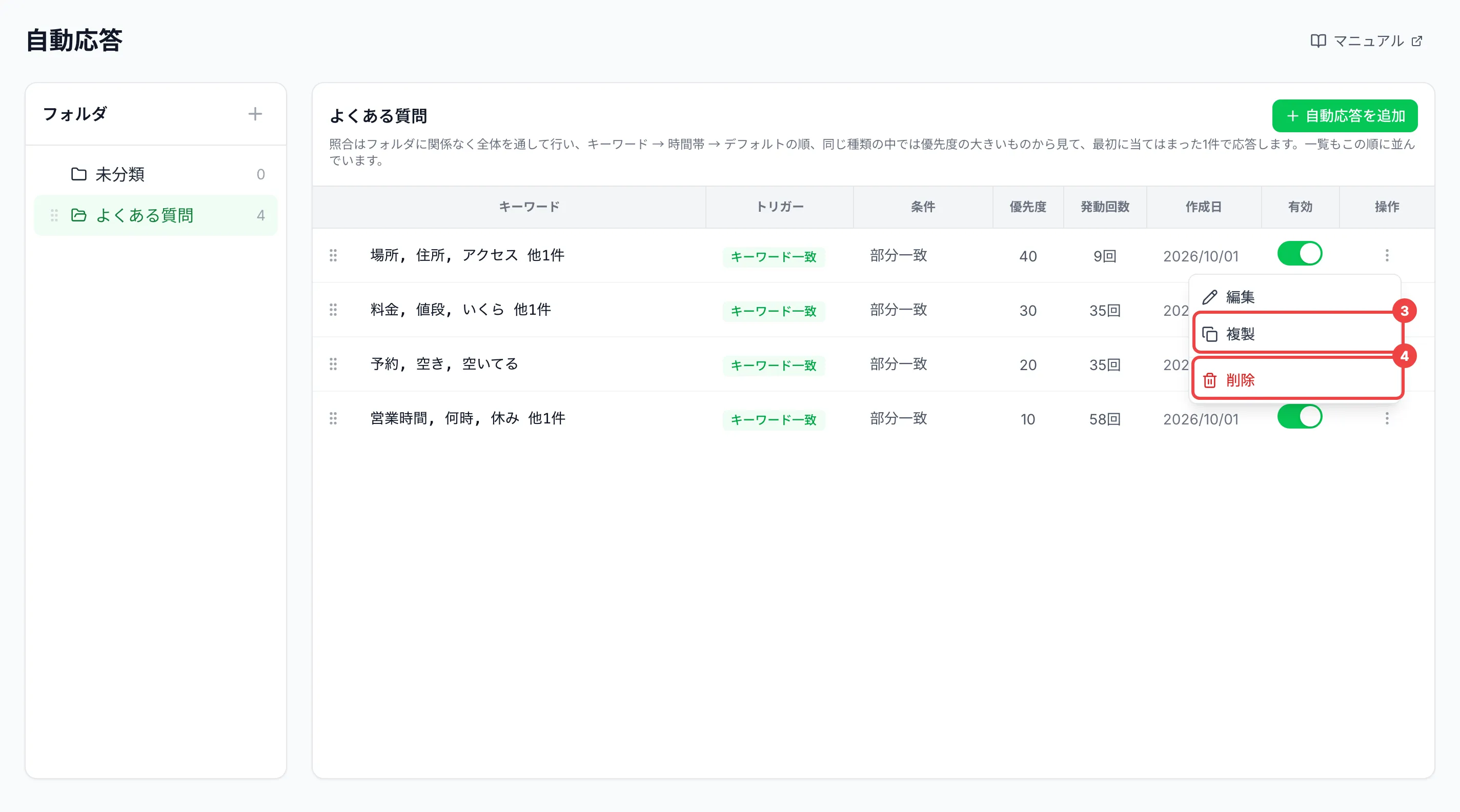The width and height of the screenshot is (1460, 812).
Task: Click the copy icon beside 複製
Action: 1209,334
